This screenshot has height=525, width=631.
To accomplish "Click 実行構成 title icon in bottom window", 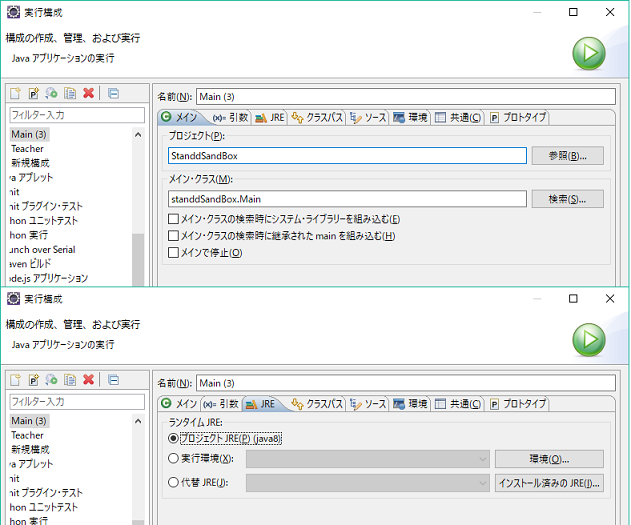I will (13, 299).
